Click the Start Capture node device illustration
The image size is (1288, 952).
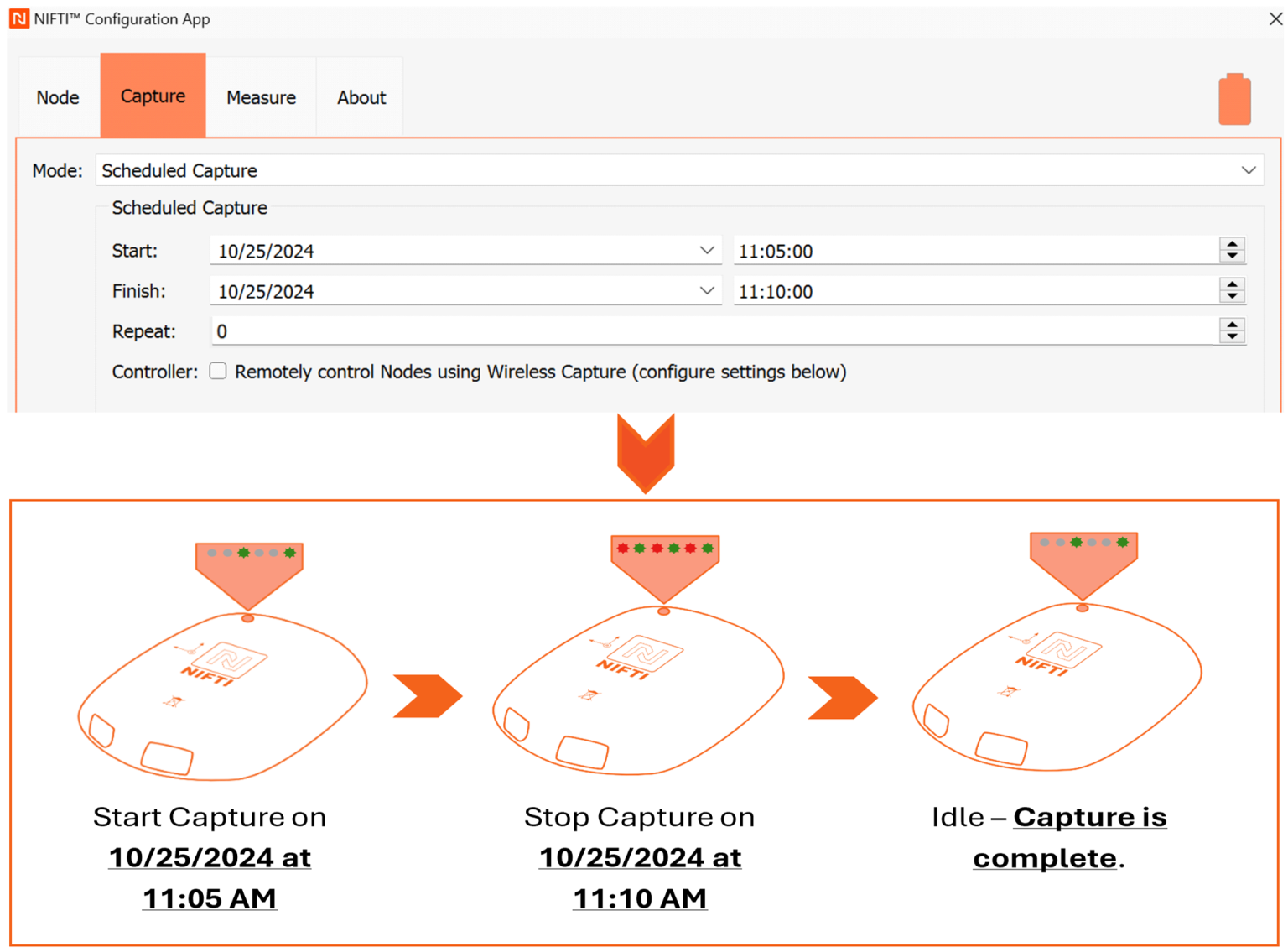(223, 697)
